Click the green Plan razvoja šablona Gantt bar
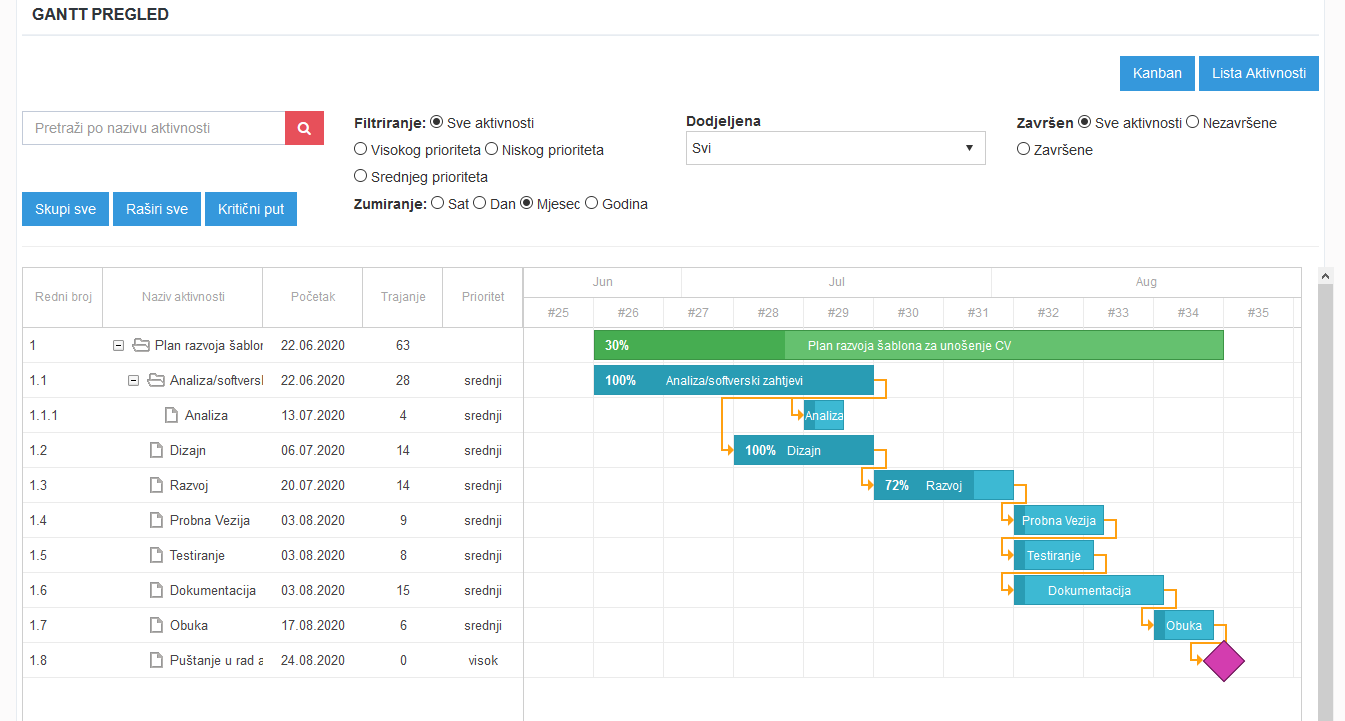The width and height of the screenshot is (1345, 721). [x=909, y=345]
